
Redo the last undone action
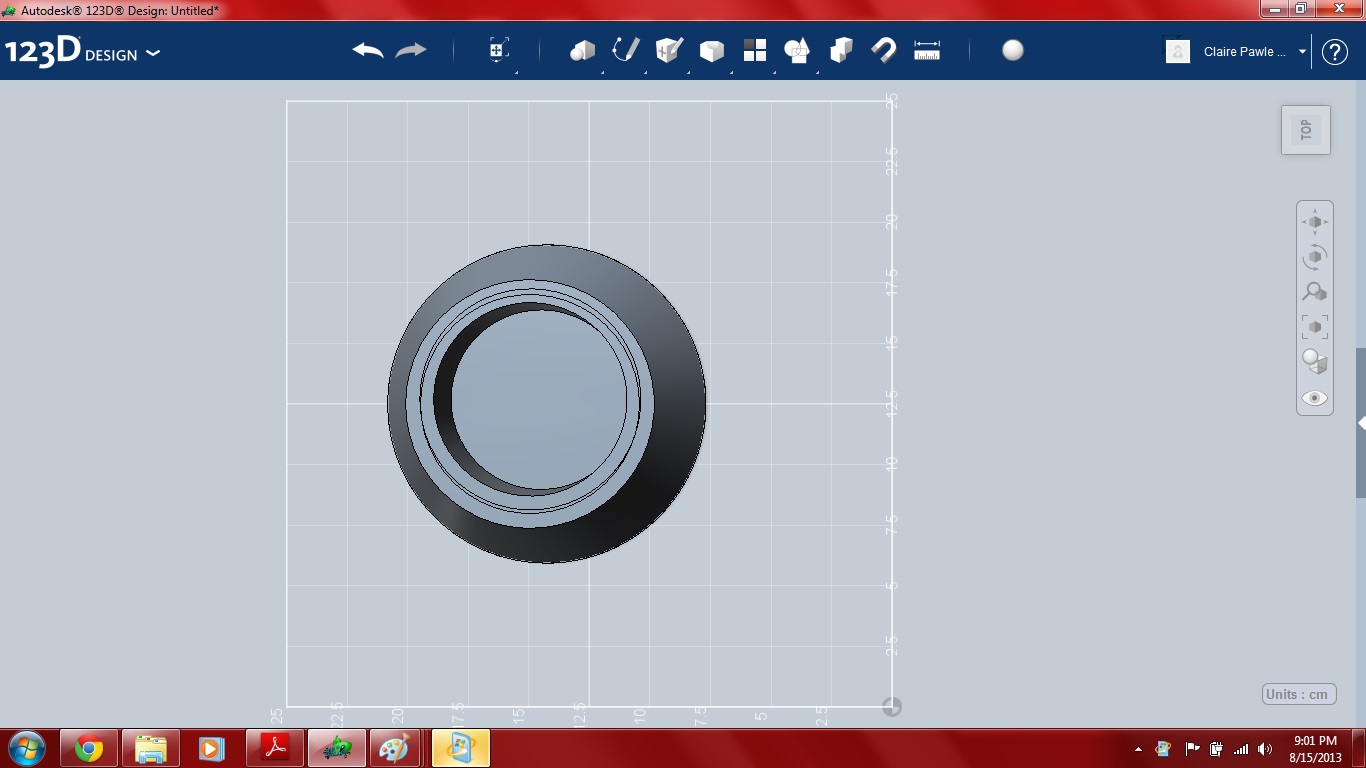coord(411,50)
